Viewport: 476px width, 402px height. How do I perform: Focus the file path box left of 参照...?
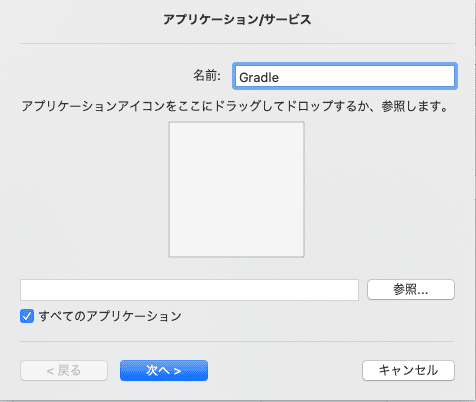[x=189, y=290]
